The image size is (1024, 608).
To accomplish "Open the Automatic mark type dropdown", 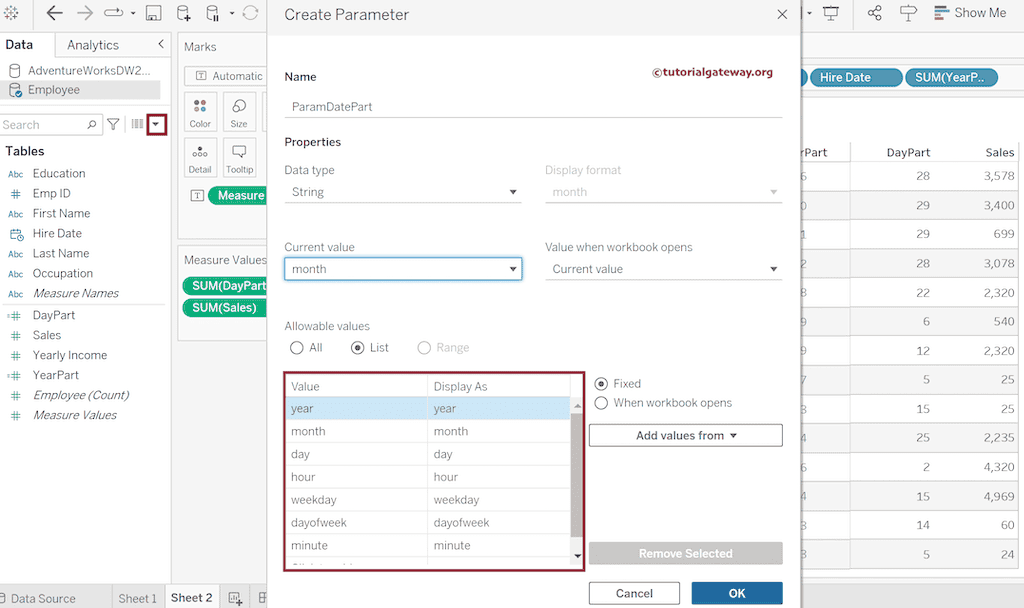I will (x=225, y=76).
